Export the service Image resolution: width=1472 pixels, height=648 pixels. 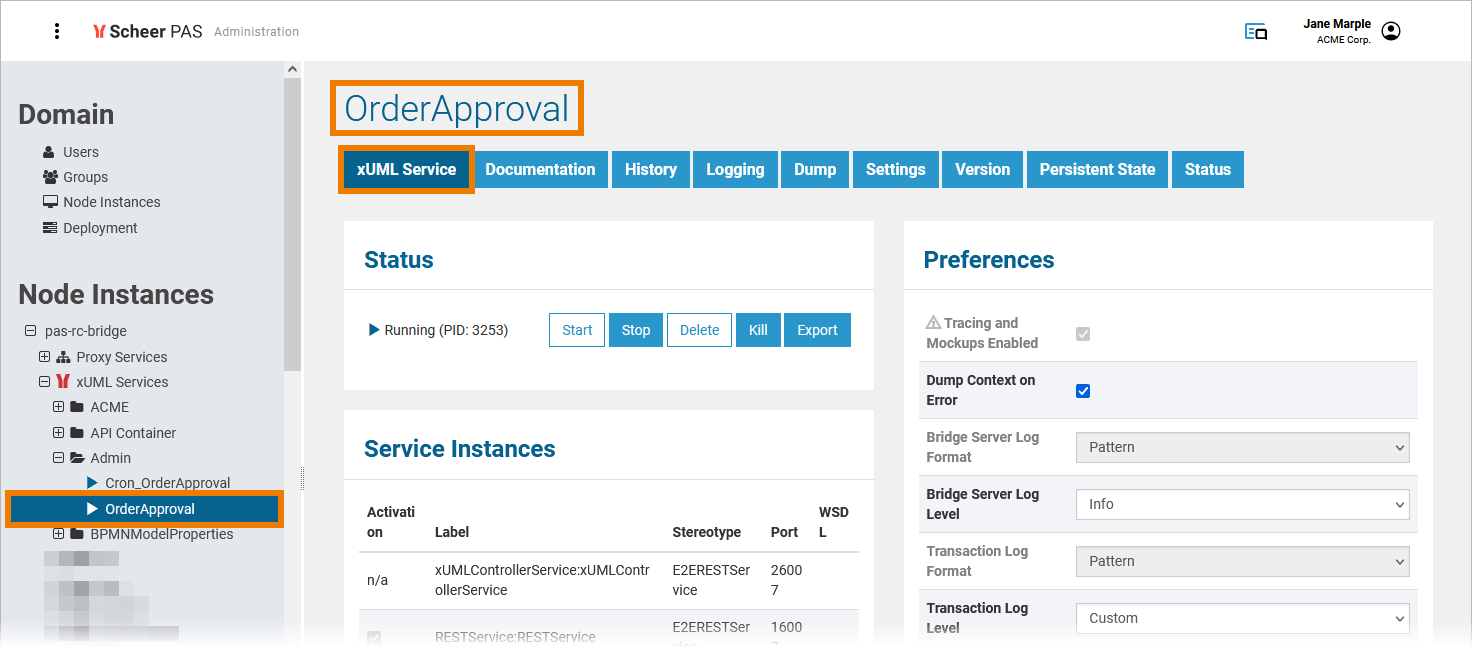tap(817, 330)
